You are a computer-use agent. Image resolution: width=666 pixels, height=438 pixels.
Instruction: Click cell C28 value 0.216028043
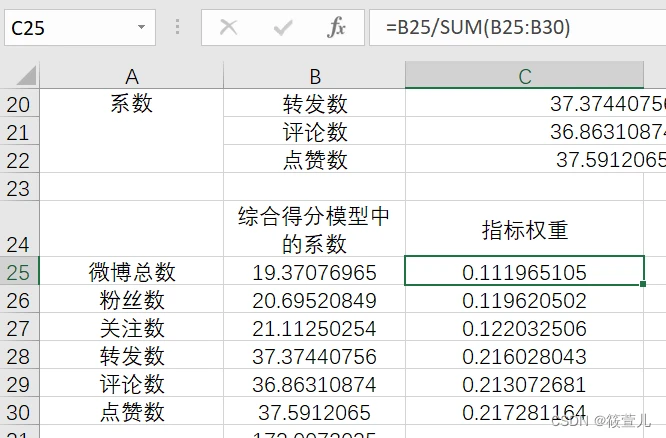(525, 355)
